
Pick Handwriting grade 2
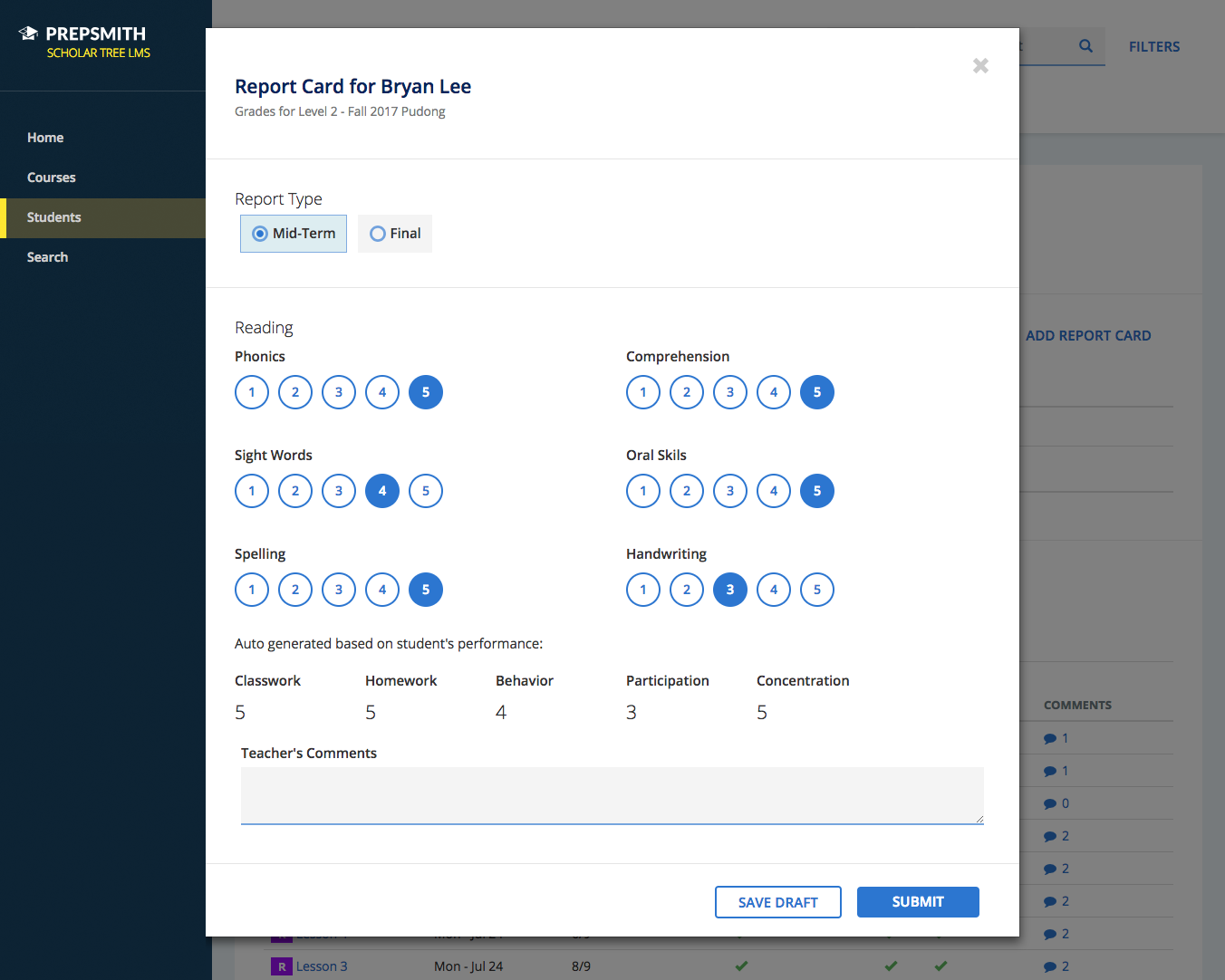coord(687,590)
